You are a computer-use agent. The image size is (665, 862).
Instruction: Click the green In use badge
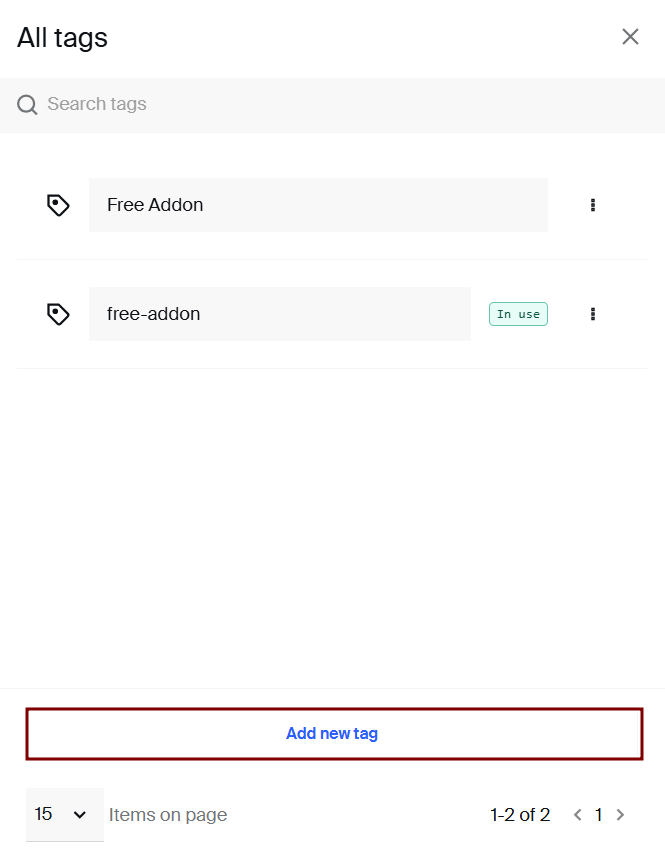(518, 314)
